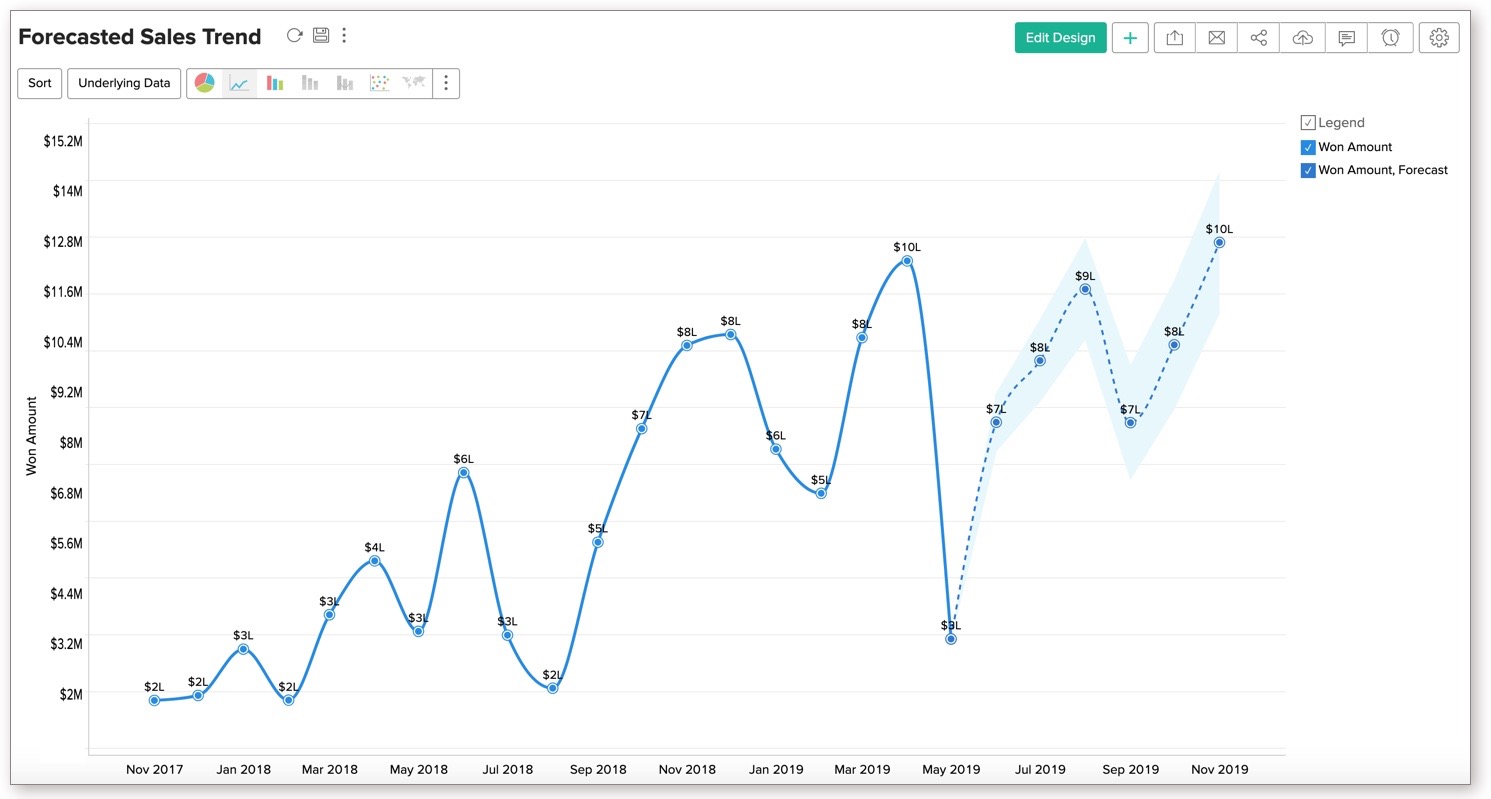Image resolution: width=1491 pixels, height=799 pixels.
Task: Open comments using the speech bubble icon
Action: 1346,37
